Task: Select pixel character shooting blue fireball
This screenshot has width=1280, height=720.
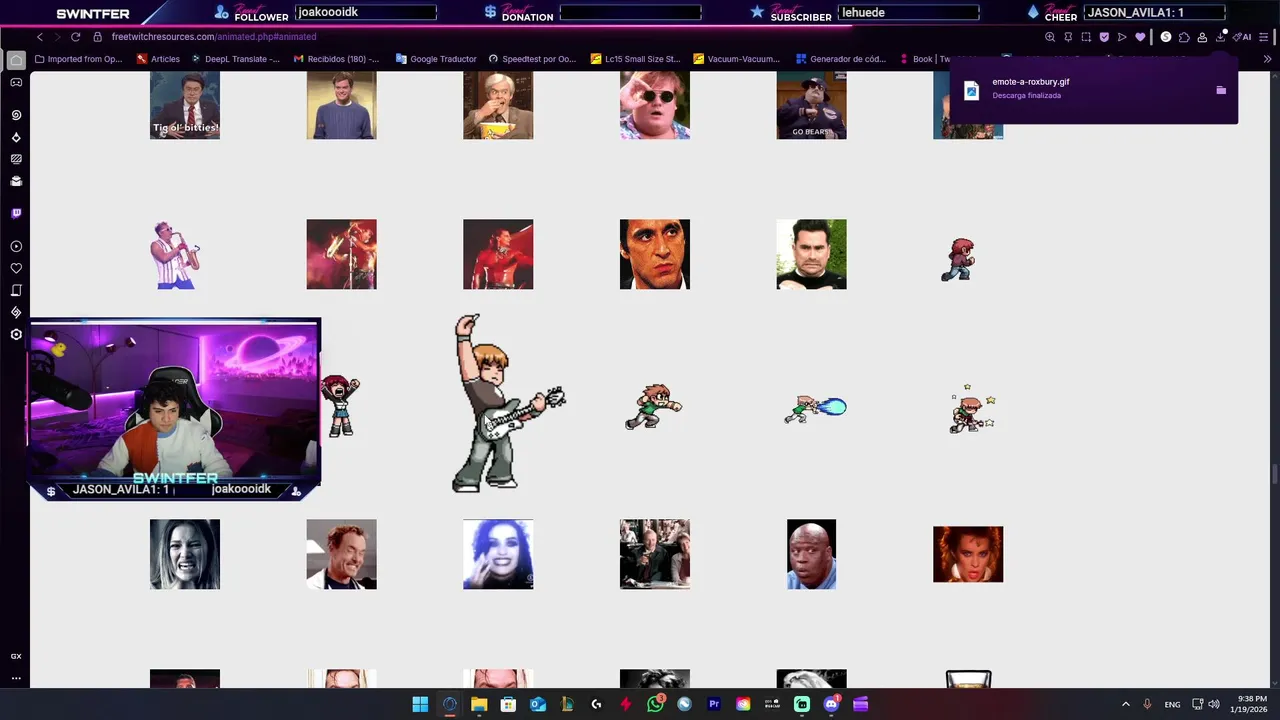Action: pyautogui.click(x=814, y=409)
